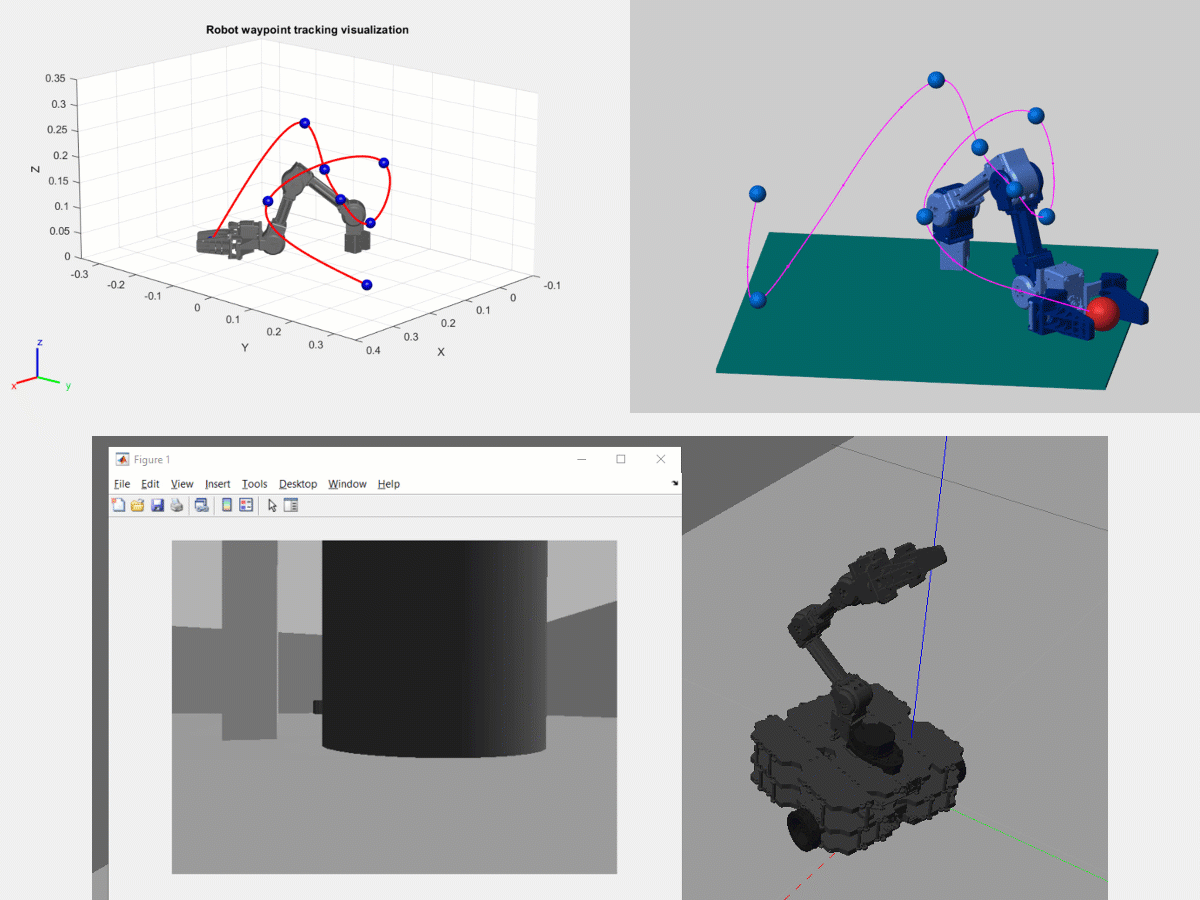1200x900 pixels.
Task: Select the Window menu
Action: coord(347,484)
